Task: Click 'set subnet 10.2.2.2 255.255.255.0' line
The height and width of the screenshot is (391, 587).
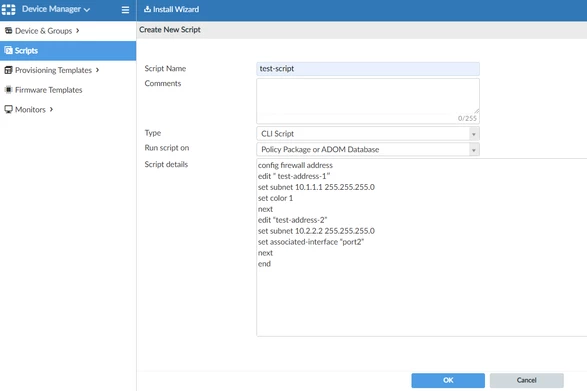Action: pos(316,231)
